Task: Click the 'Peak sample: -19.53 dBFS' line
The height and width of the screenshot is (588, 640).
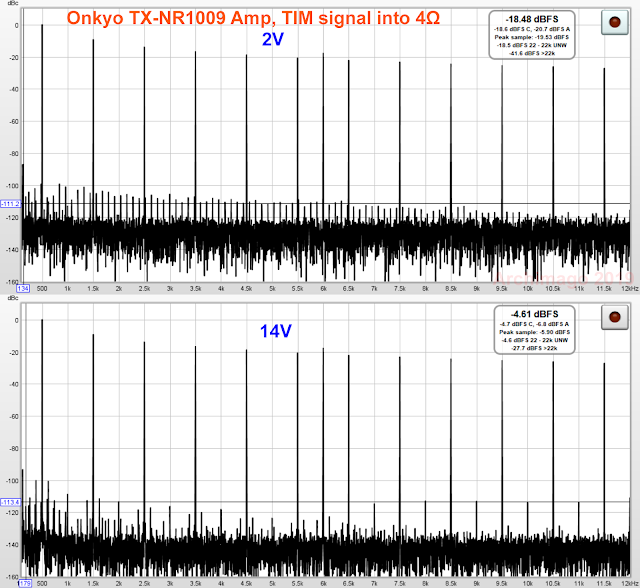Action: point(532,37)
